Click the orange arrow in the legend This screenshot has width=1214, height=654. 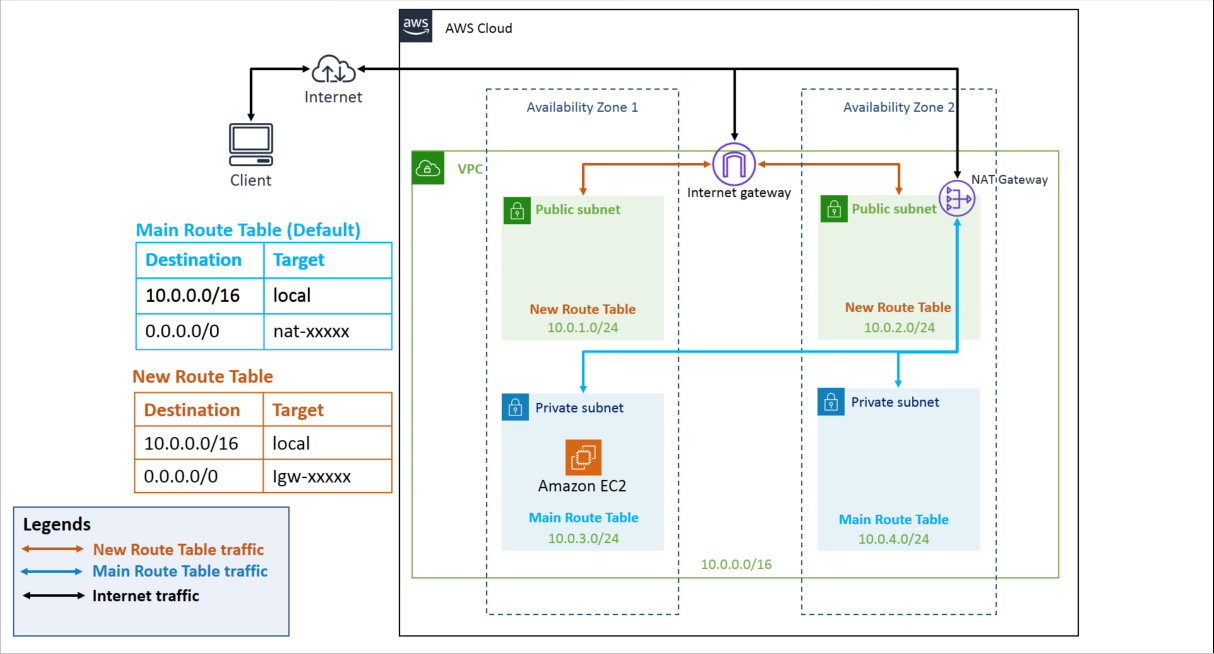tap(53, 549)
